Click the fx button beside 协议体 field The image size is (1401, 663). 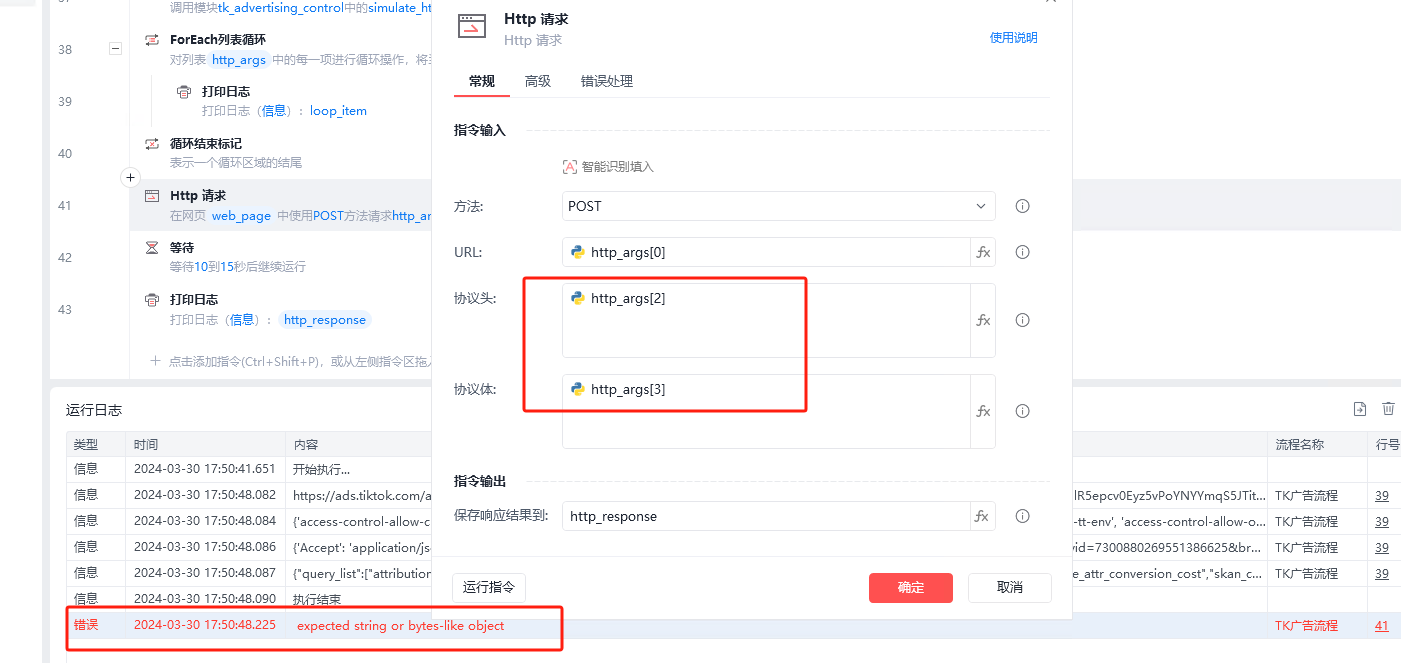pyautogui.click(x=983, y=411)
